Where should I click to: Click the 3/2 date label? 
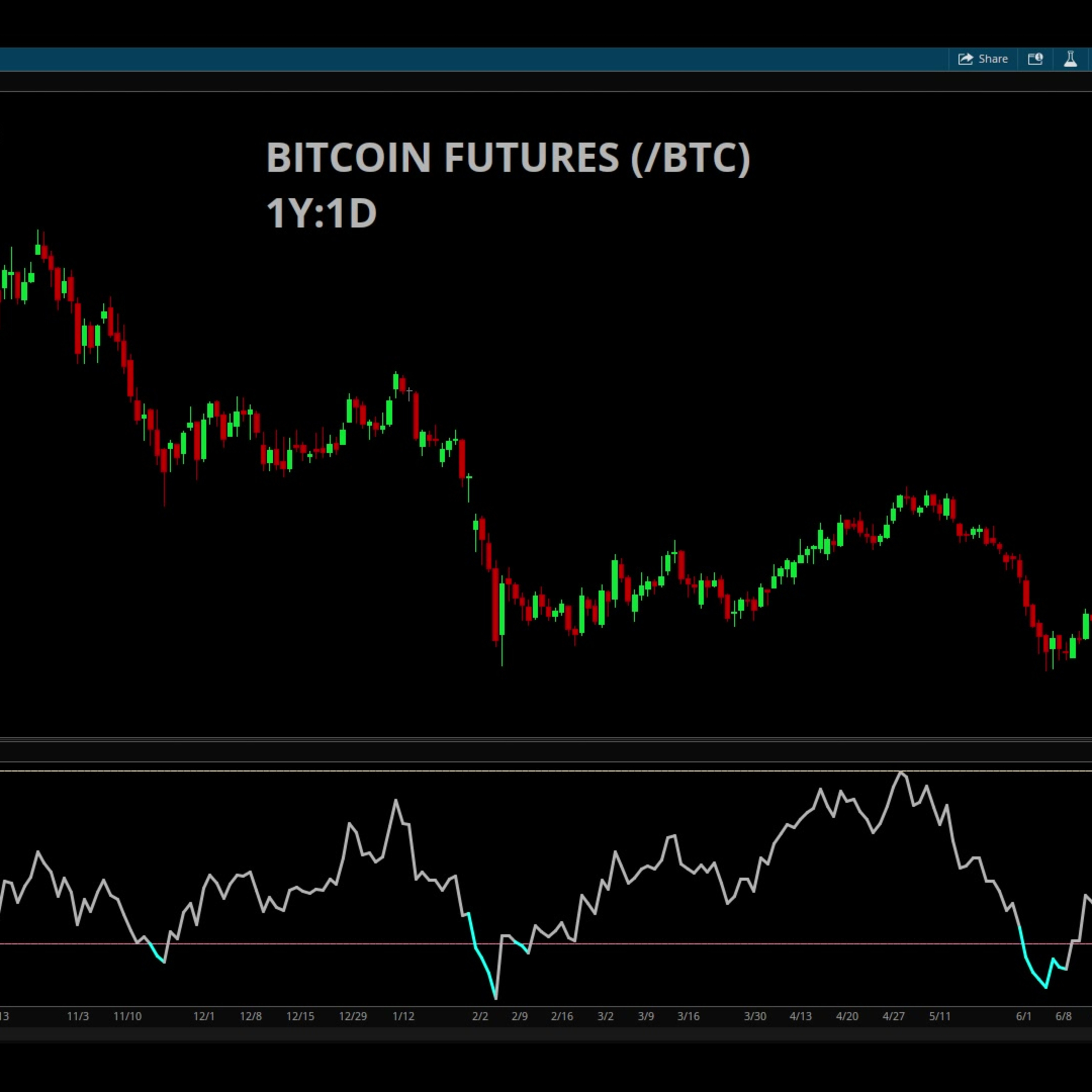605,1016
